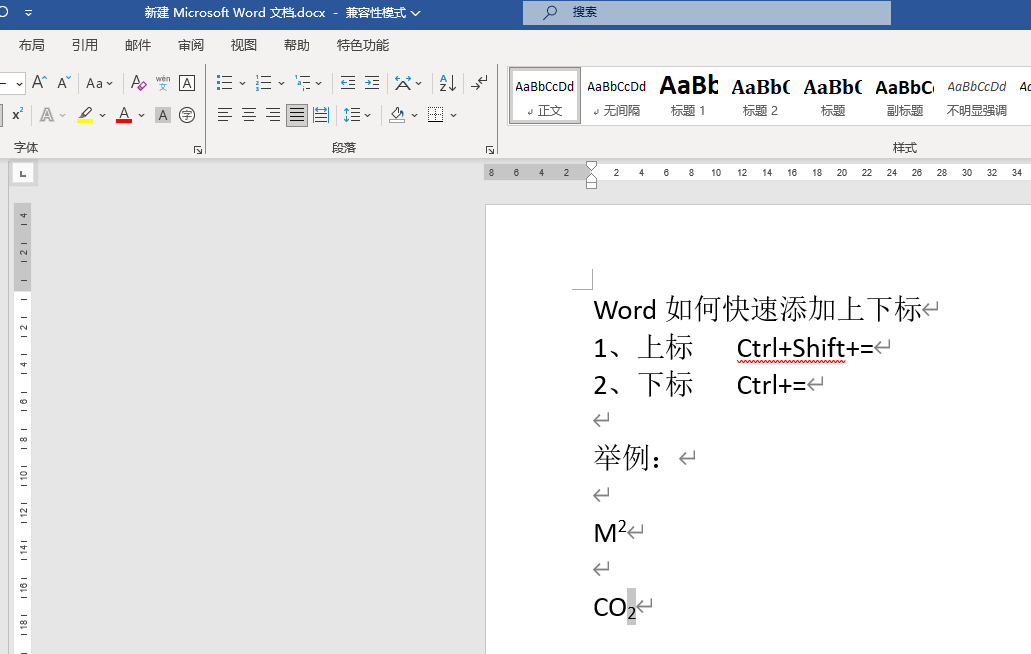Apply the 标题 2 style
This screenshot has height=654, width=1031.
761,96
